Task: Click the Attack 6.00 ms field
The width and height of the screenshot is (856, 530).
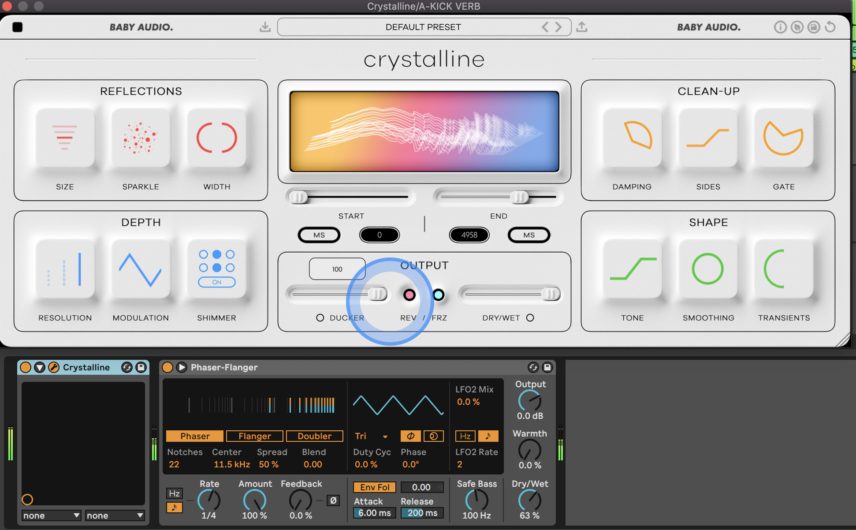Action: [374, 513]
